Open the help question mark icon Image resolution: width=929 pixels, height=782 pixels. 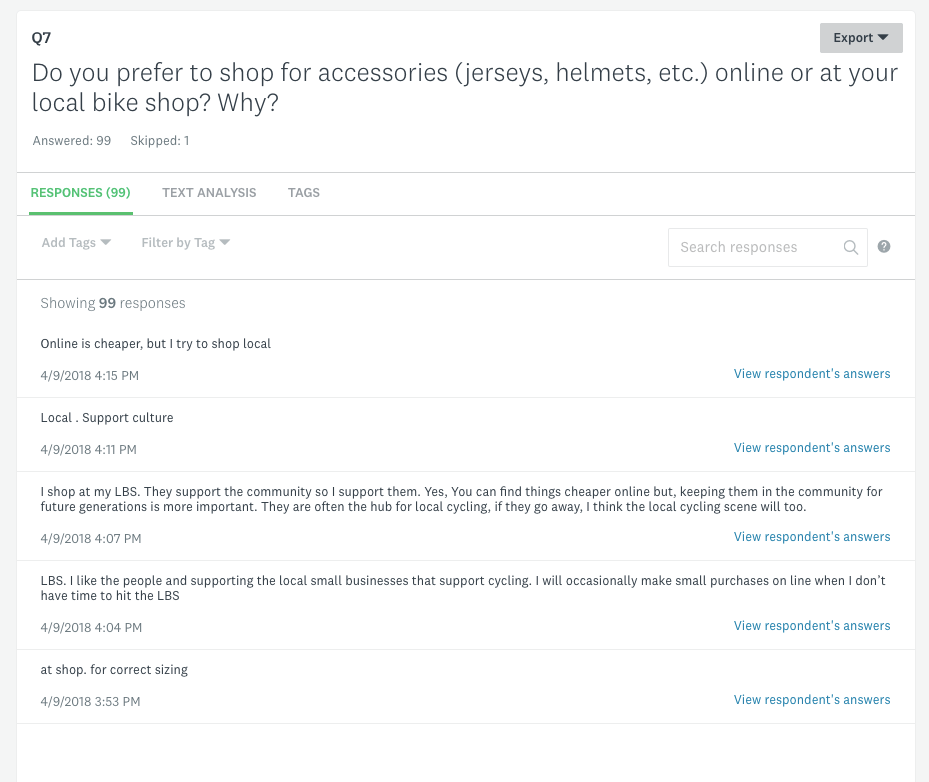pyautogui.click(x=884, y=246)
